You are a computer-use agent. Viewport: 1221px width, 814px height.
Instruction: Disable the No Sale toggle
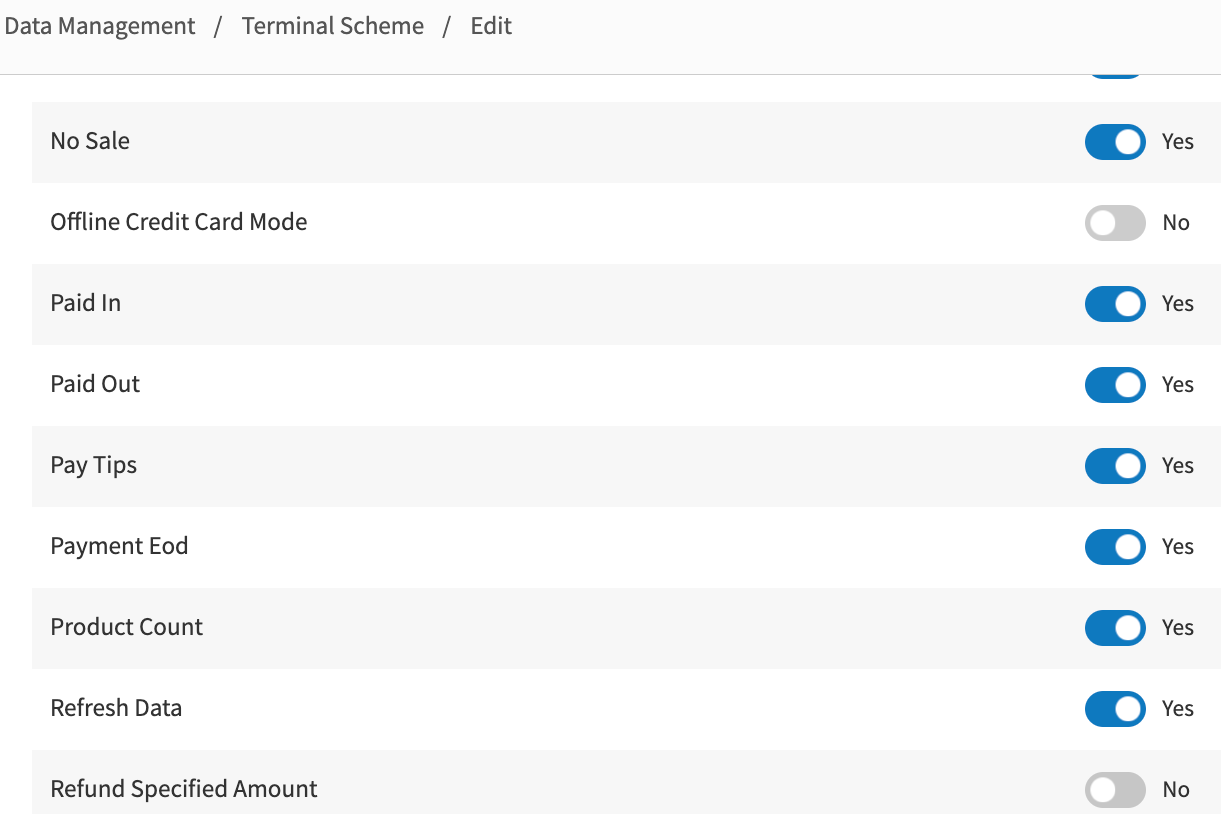click(1114, 142)
